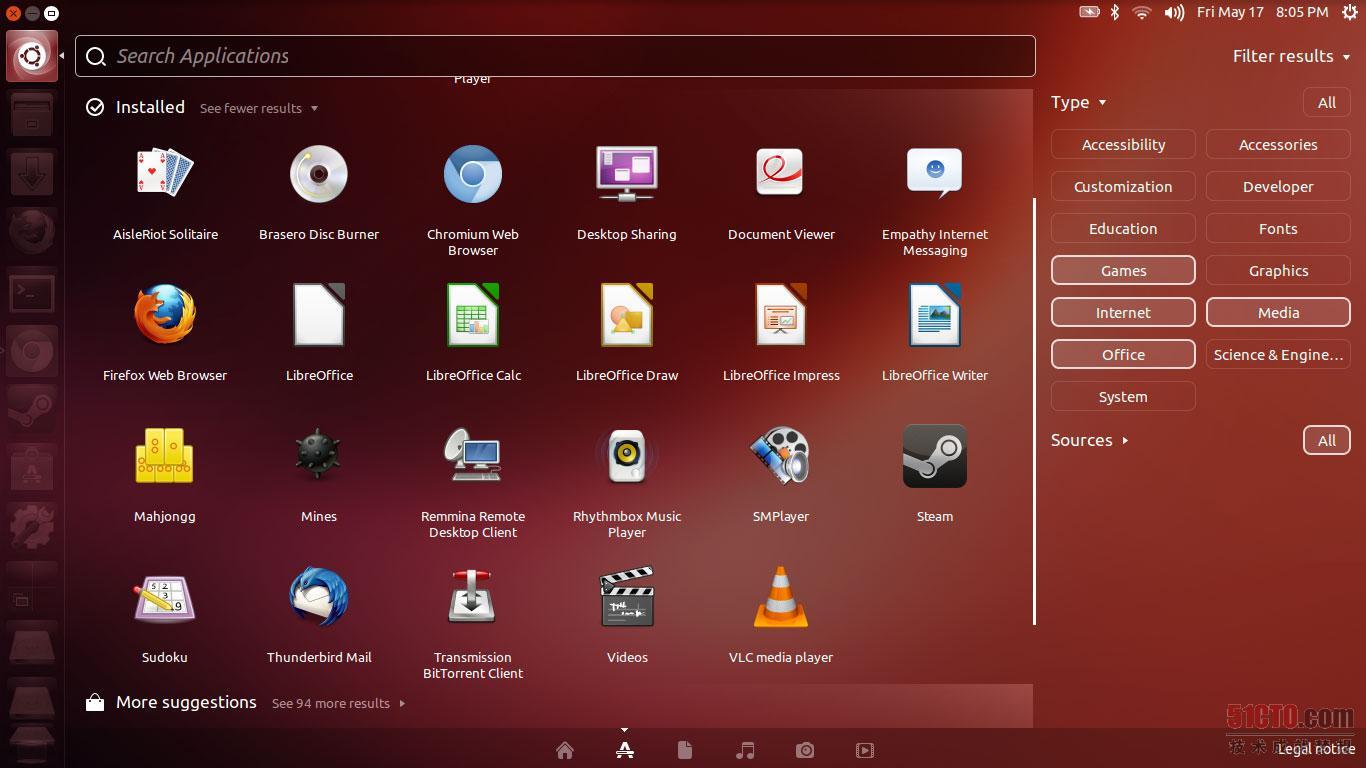The image size is (1366, 768).
Task: Open the Legal notice link
Action: [x=1316, y=748]
